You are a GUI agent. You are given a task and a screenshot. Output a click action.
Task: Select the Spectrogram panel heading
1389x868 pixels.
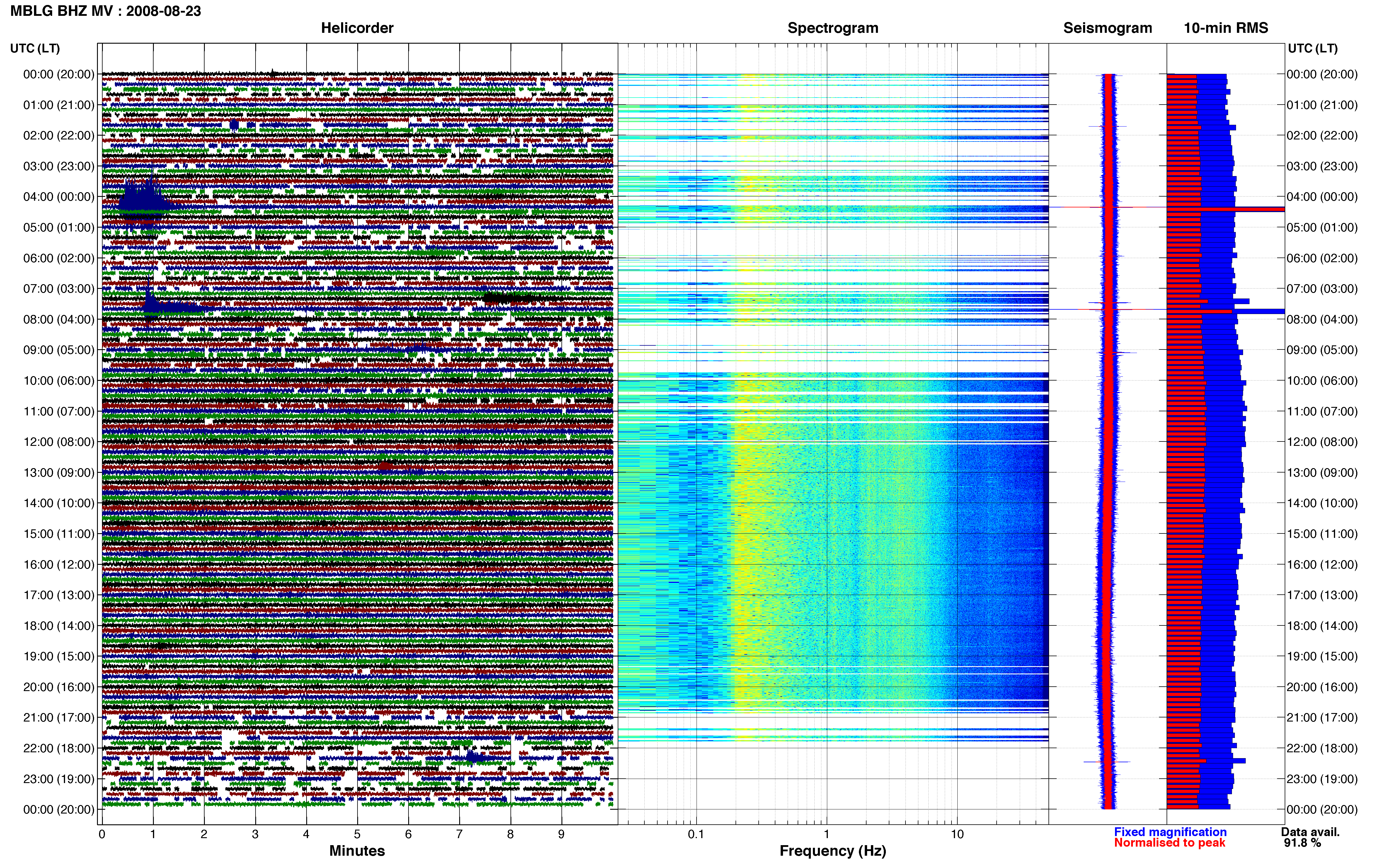coord(833,28)
